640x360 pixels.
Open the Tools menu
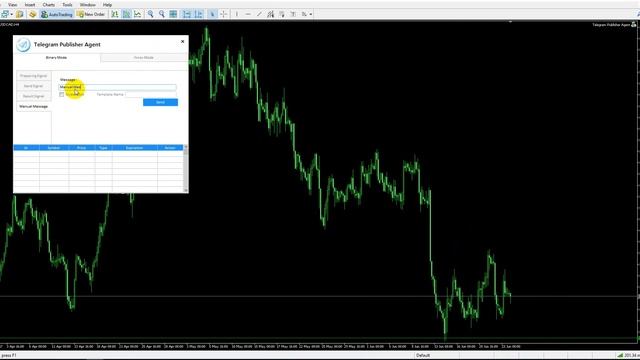[67, 5]
